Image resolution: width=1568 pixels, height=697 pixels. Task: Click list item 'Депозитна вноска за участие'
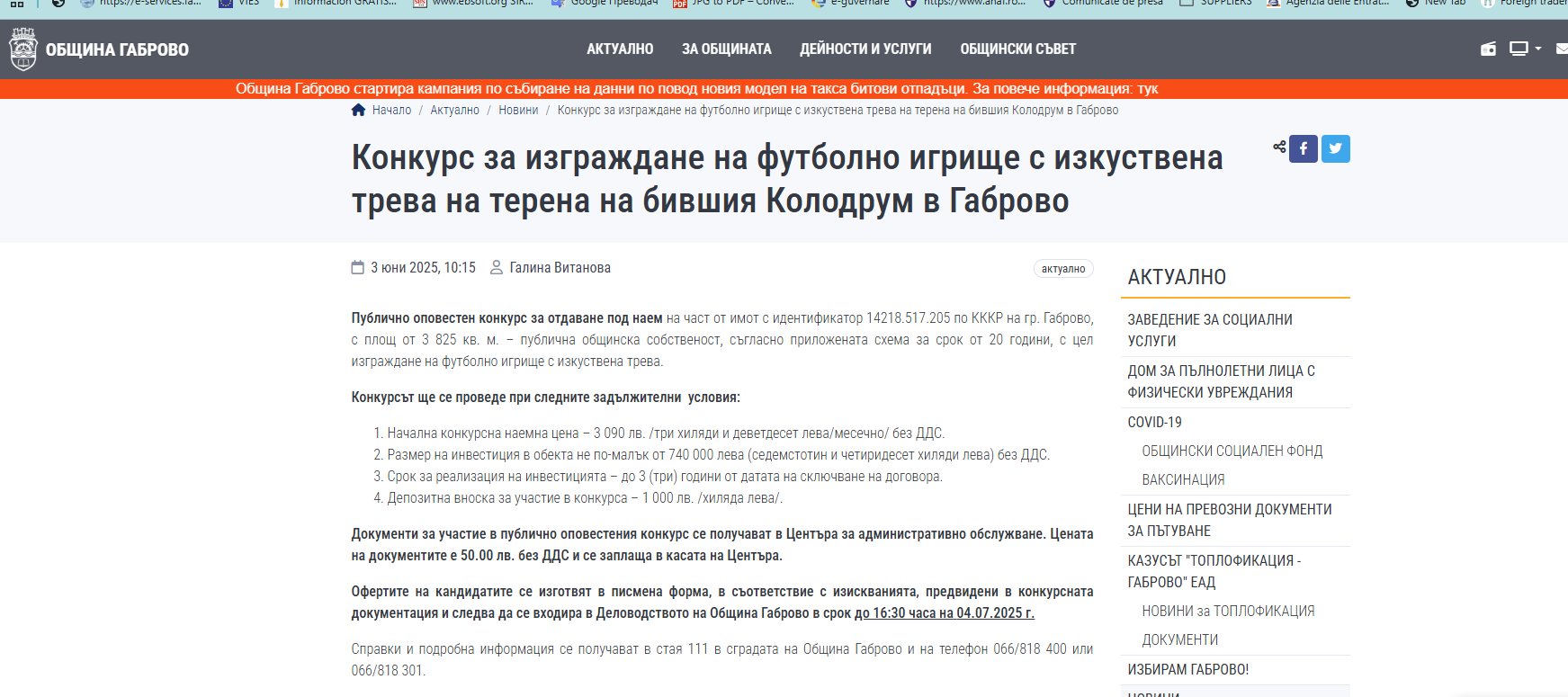[x=585, y=498]
